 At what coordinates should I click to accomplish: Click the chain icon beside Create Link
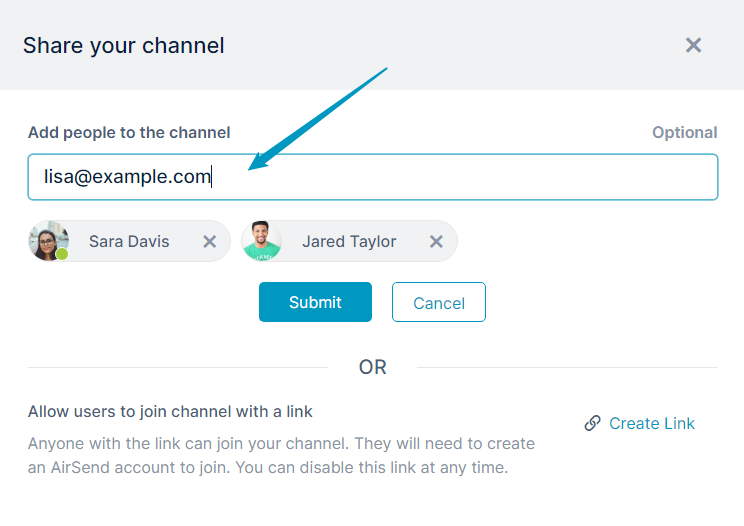[593, 423]
